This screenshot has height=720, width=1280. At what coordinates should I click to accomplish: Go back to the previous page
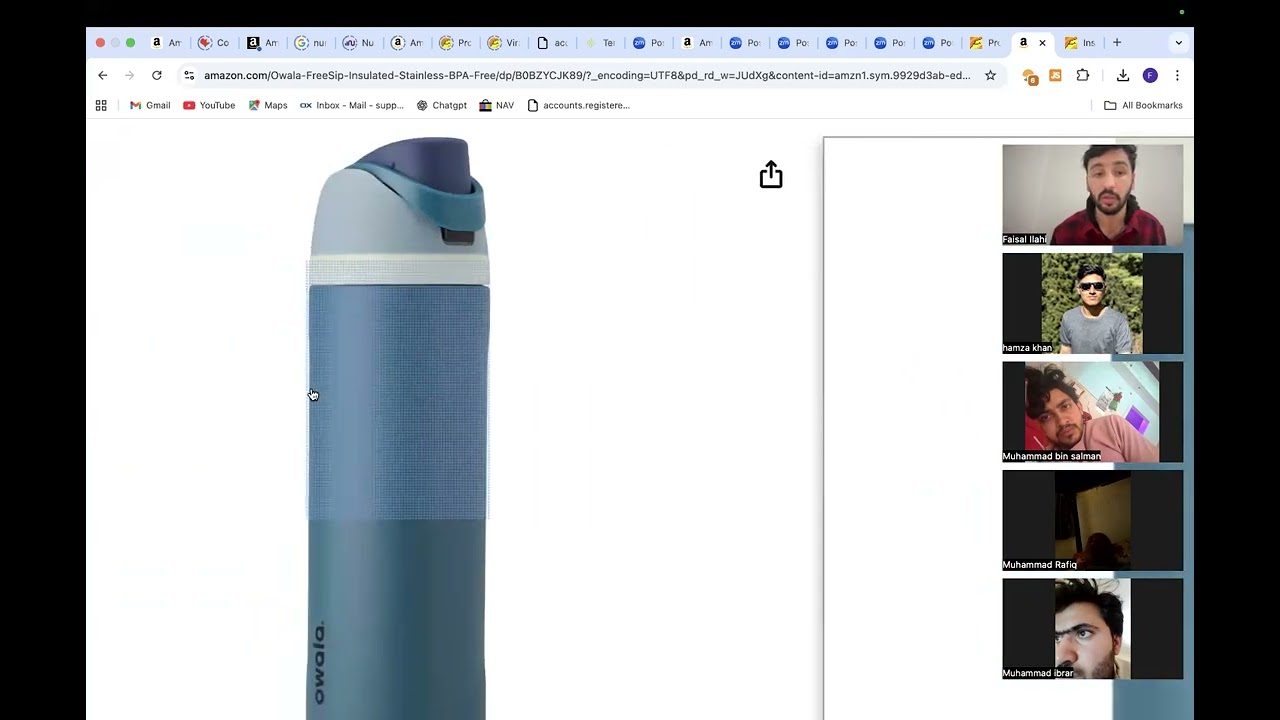(x=102, y=75)
